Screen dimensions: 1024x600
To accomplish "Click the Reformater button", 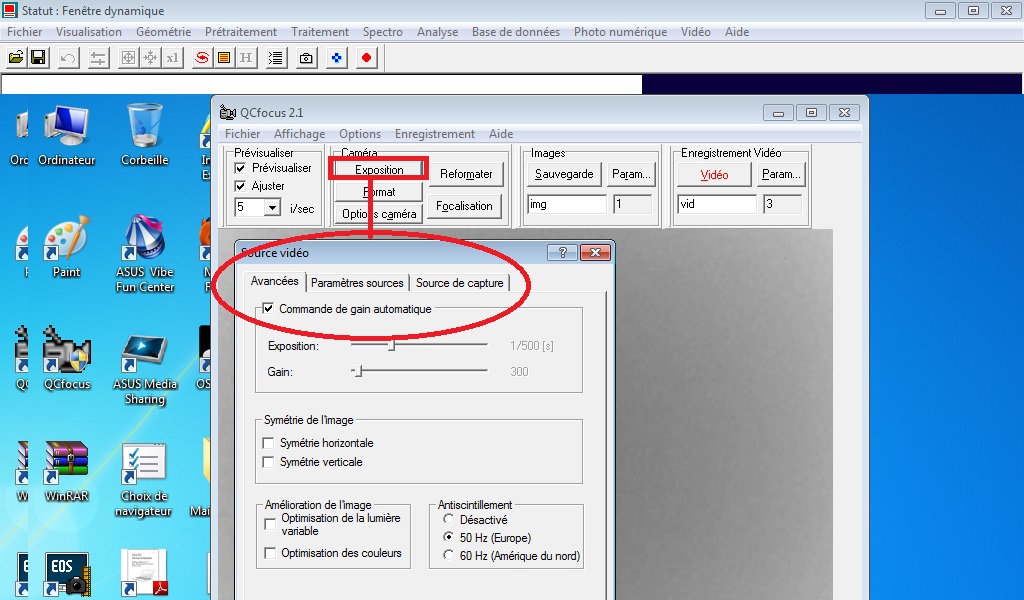I will pyautogui.click(x=466, y=174).
